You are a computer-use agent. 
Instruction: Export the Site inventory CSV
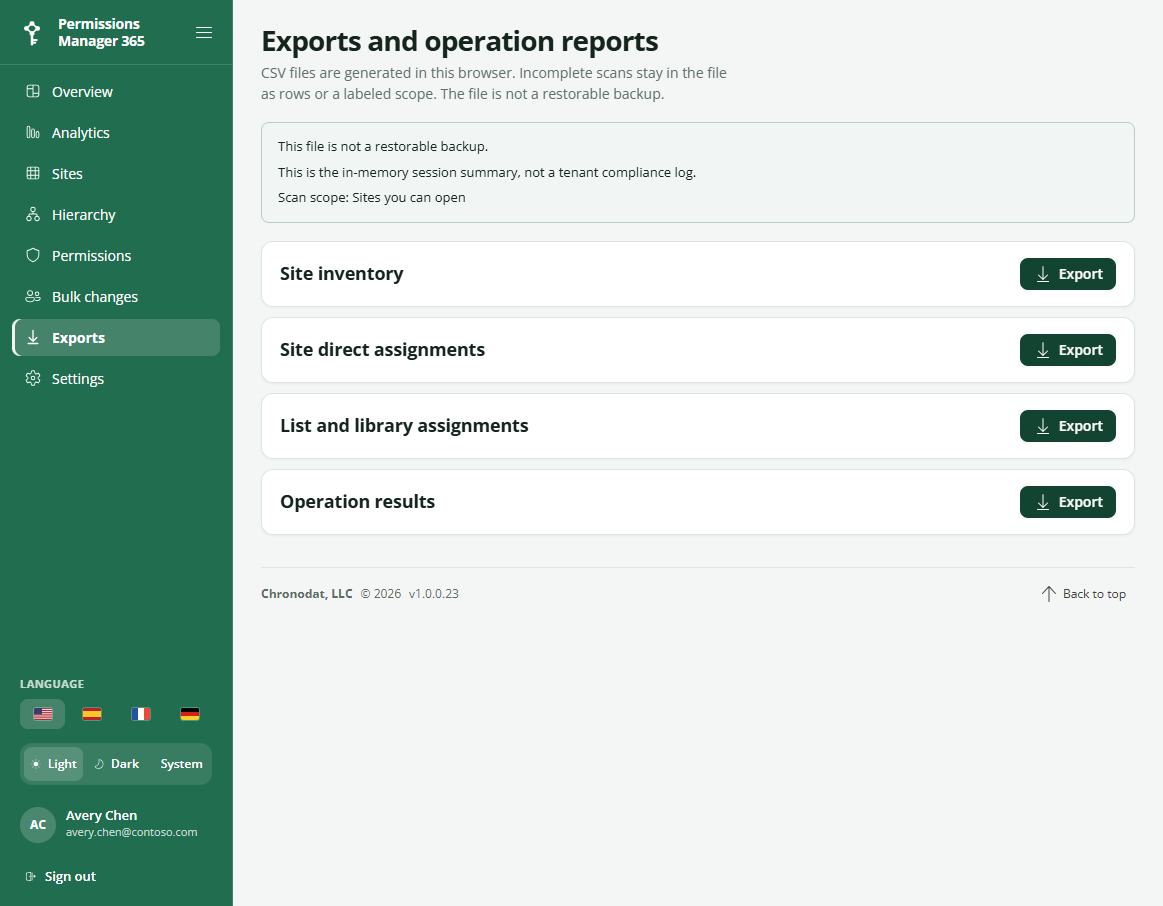coord(1067,274)
